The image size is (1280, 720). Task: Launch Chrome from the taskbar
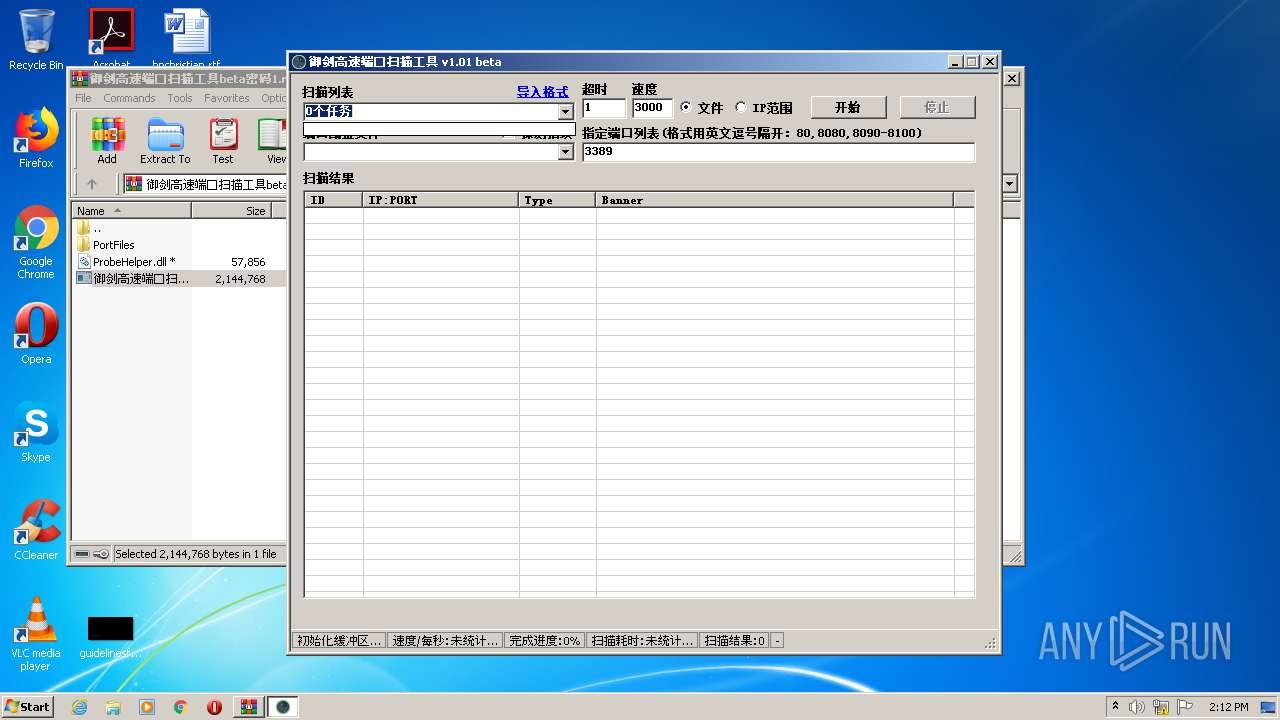tap(180, 707)
